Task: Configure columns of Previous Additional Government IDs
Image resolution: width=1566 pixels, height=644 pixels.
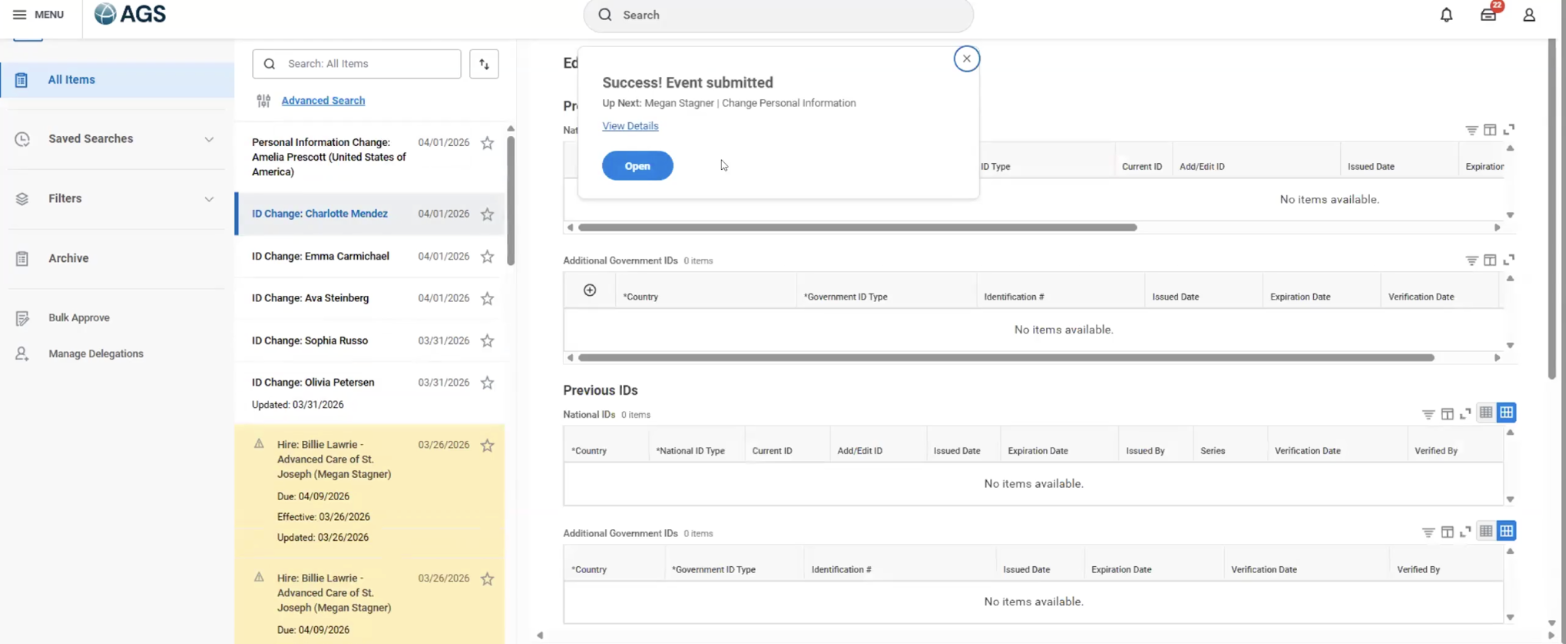Action: tap(1447, 532)
